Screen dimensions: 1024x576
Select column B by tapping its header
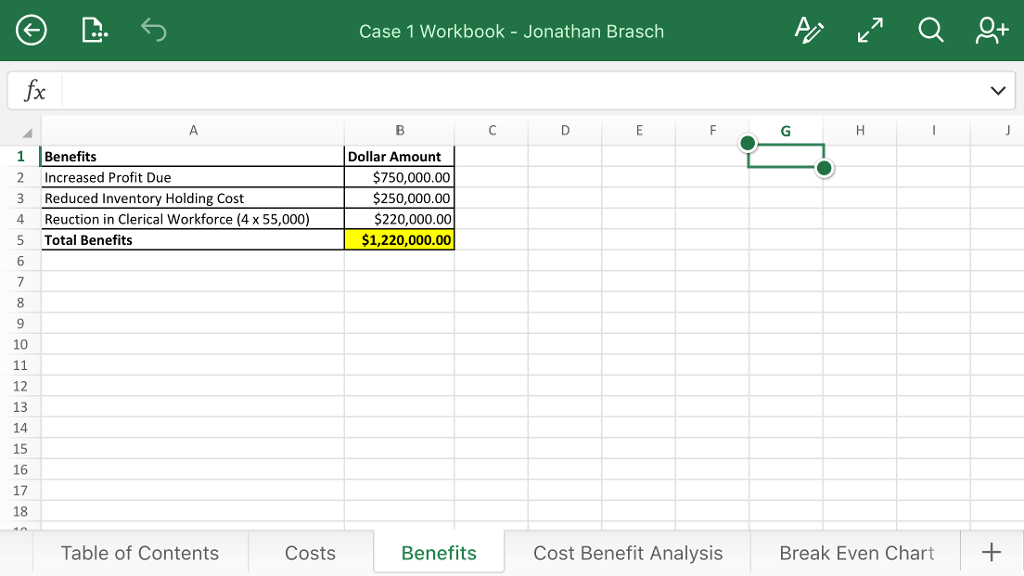pos(399,131)
